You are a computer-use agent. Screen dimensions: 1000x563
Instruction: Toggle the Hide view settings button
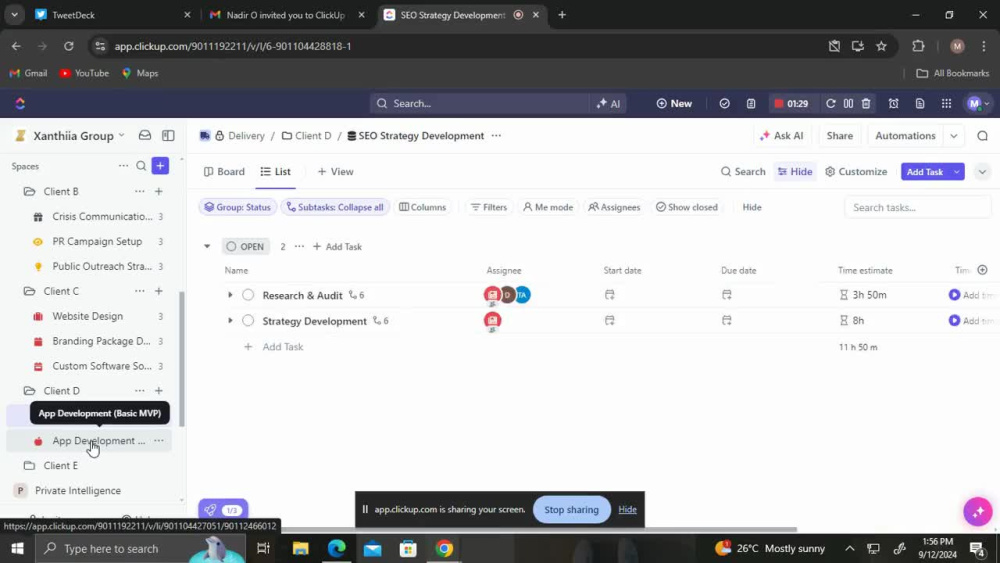point(795,172)
